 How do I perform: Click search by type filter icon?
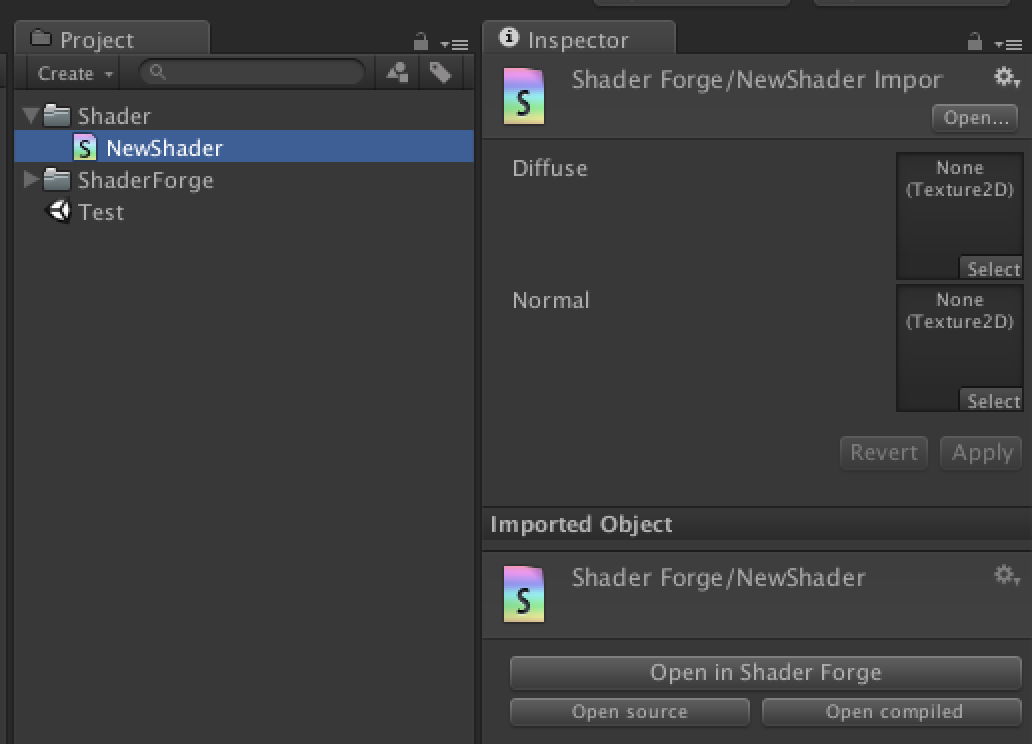(397, 72)
